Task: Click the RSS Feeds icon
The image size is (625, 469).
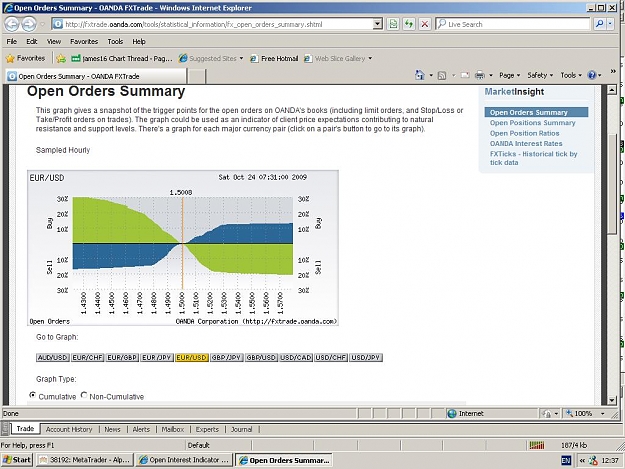Action: (x=442, y=75)
